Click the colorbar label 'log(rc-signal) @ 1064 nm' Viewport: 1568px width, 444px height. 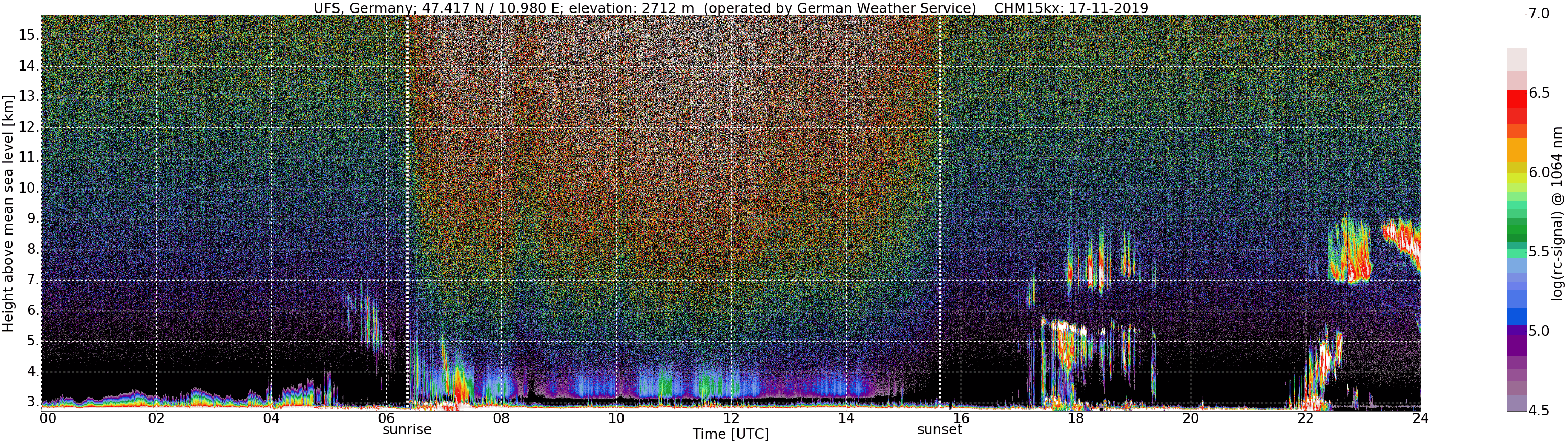click(x=1557, y=213)
